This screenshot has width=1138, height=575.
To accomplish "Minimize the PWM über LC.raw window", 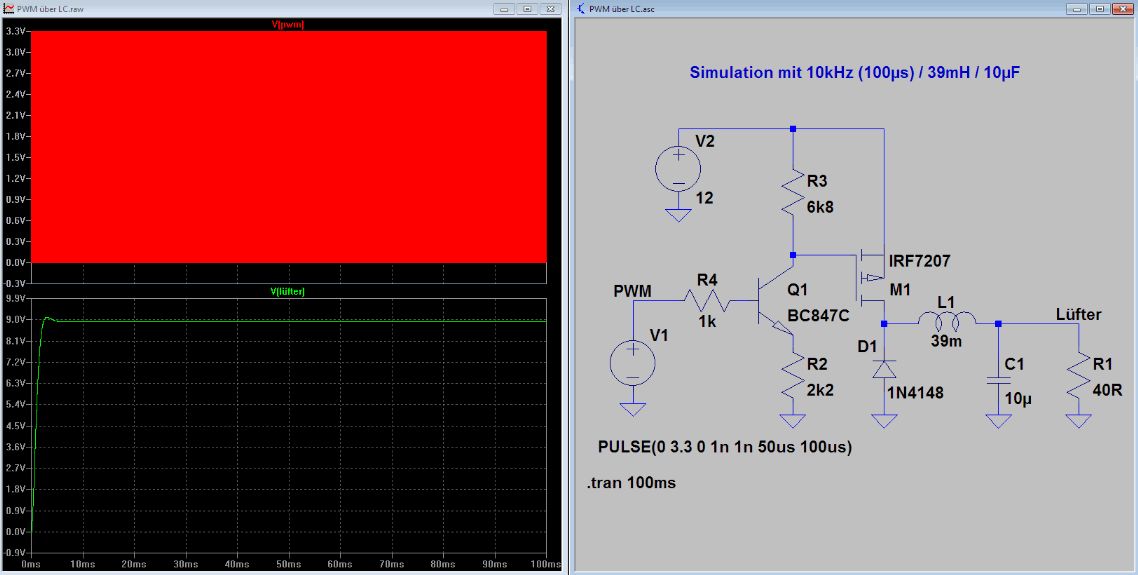I will [x=504, y=9].
